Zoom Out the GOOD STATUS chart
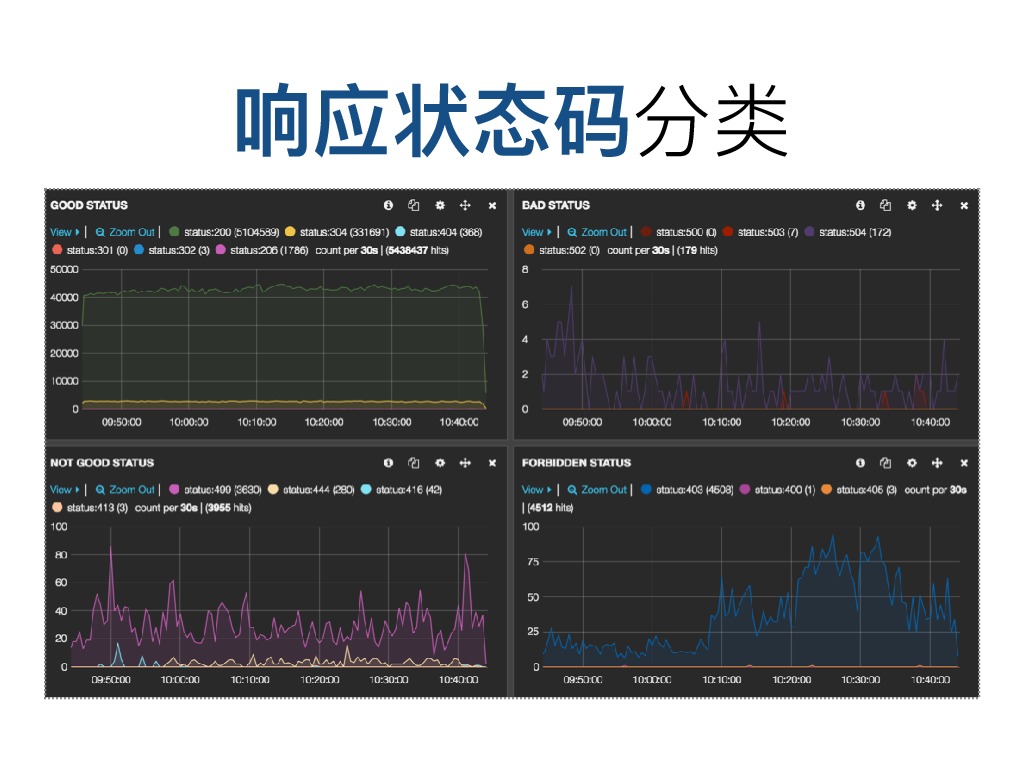The image size is (1024, 768). click(x=125, y=232)
